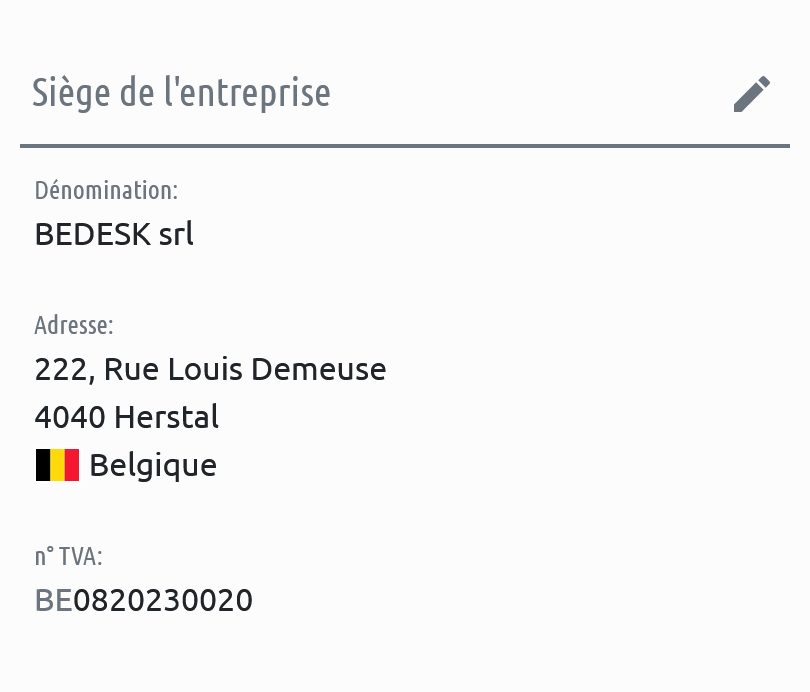Select the "Dénomination:" label
This screenshot has height=692, width=810.
click(106, 189)
